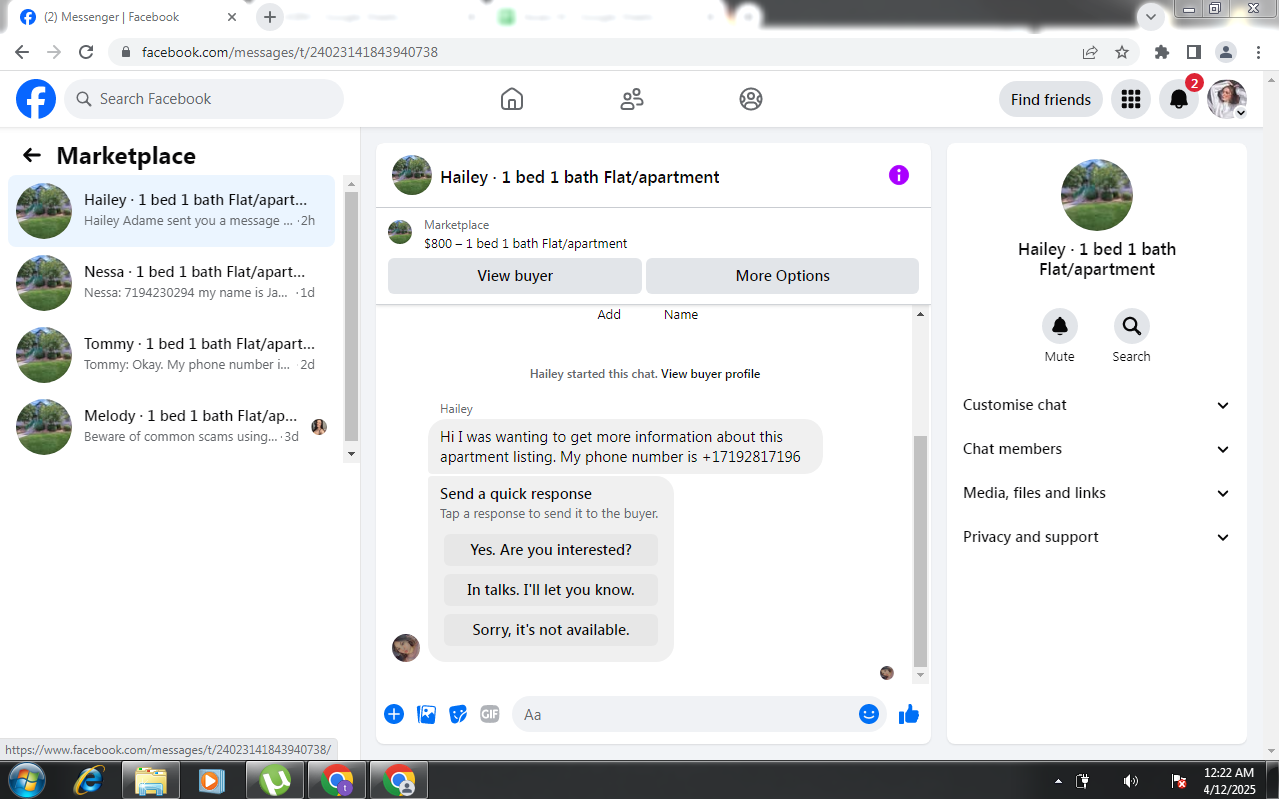Switch to the Messenger Facebook tab

click(127, 17)
